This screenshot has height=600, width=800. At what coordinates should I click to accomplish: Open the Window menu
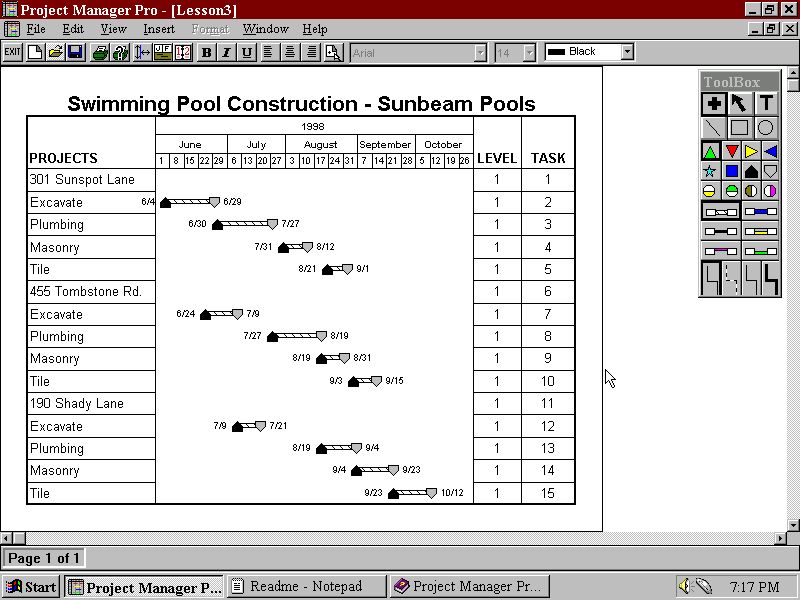coord(265,29)
